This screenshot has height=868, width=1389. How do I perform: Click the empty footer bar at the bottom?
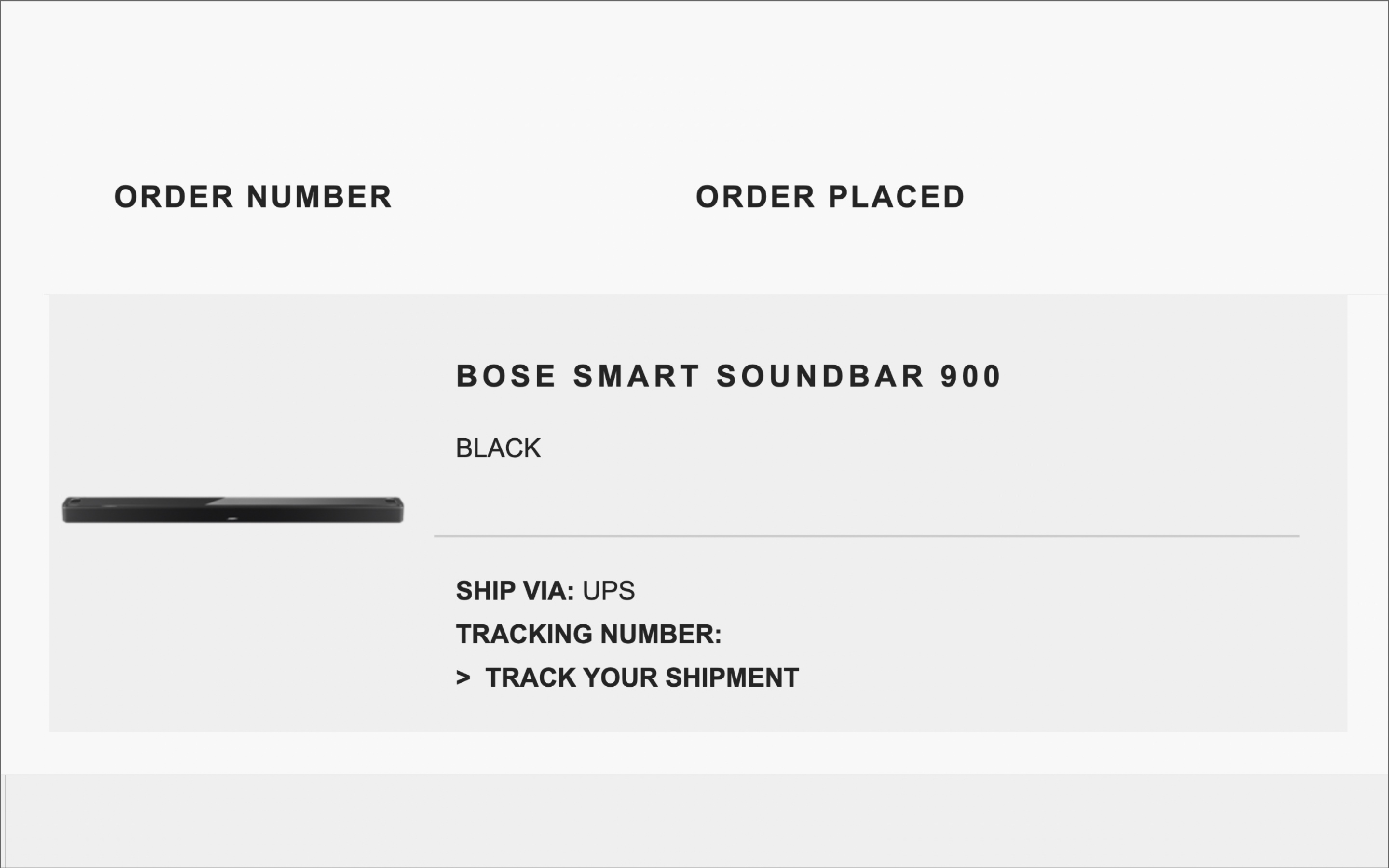[694, 821]
